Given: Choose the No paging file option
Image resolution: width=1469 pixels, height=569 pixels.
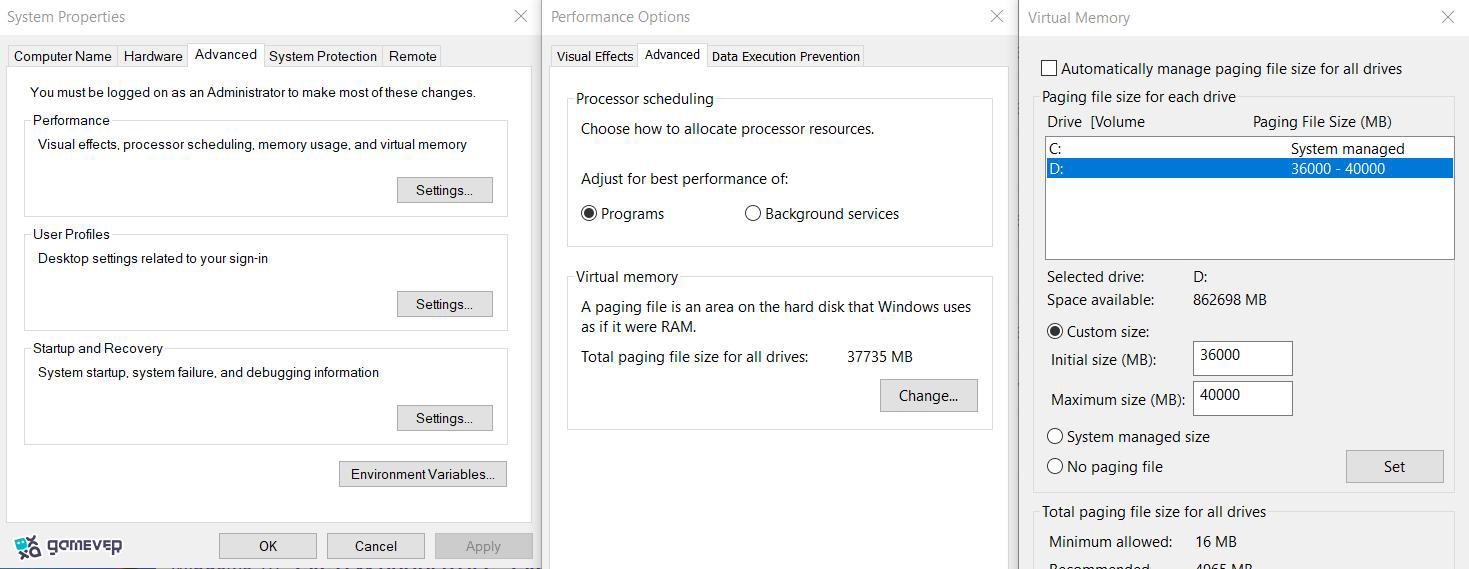Looking at the screenshot, I should click(1105, 466).
